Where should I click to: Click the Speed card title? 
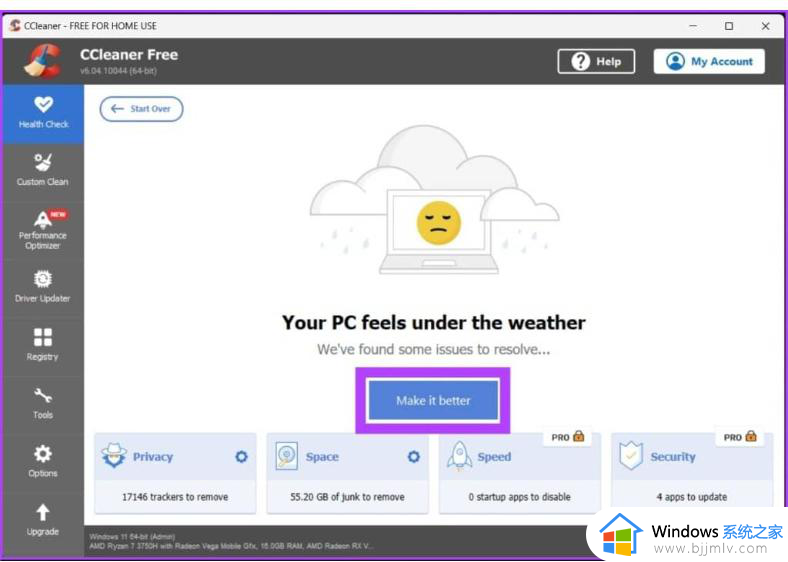click(x=494, y=456)
